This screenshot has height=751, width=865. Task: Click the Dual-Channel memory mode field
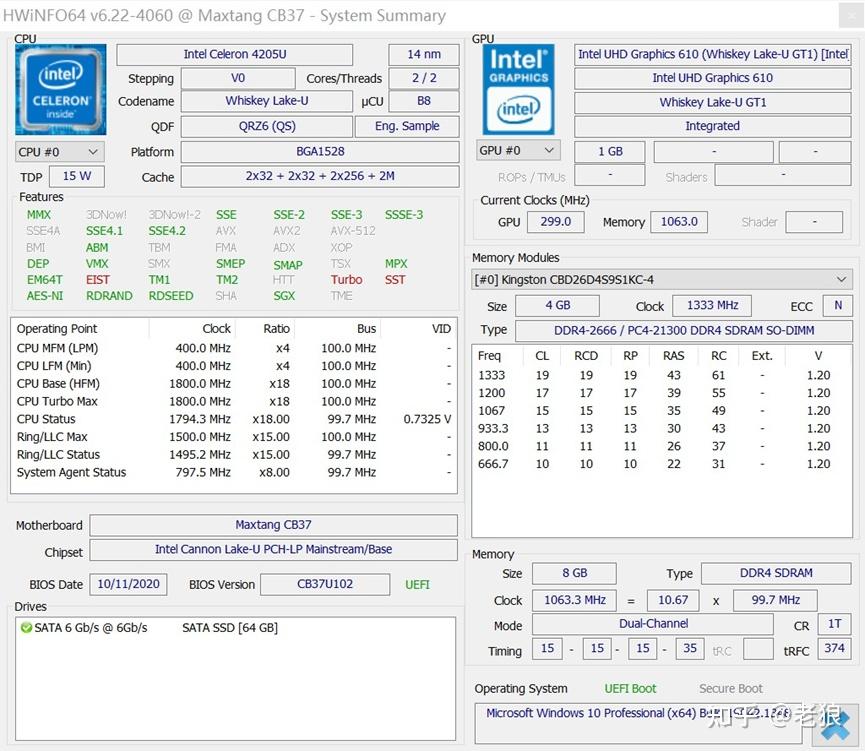click(x=652, y=624)
